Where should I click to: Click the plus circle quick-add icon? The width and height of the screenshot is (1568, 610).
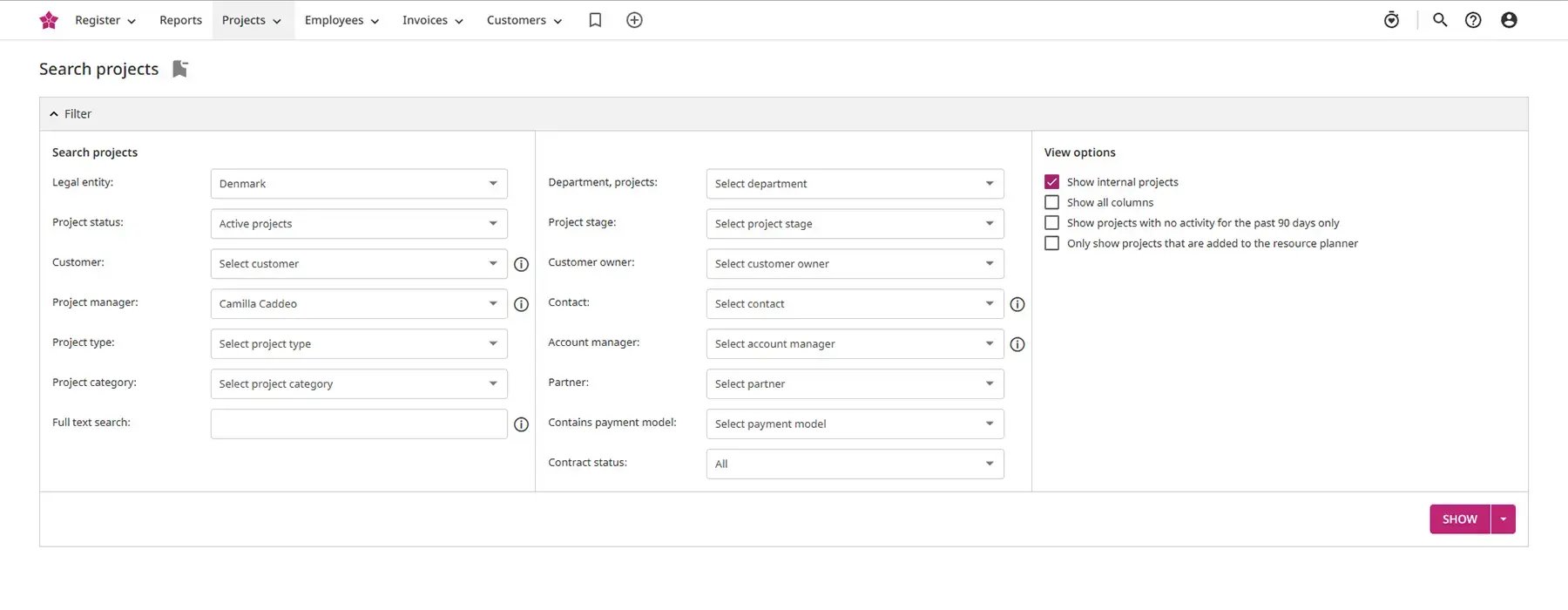634,20
